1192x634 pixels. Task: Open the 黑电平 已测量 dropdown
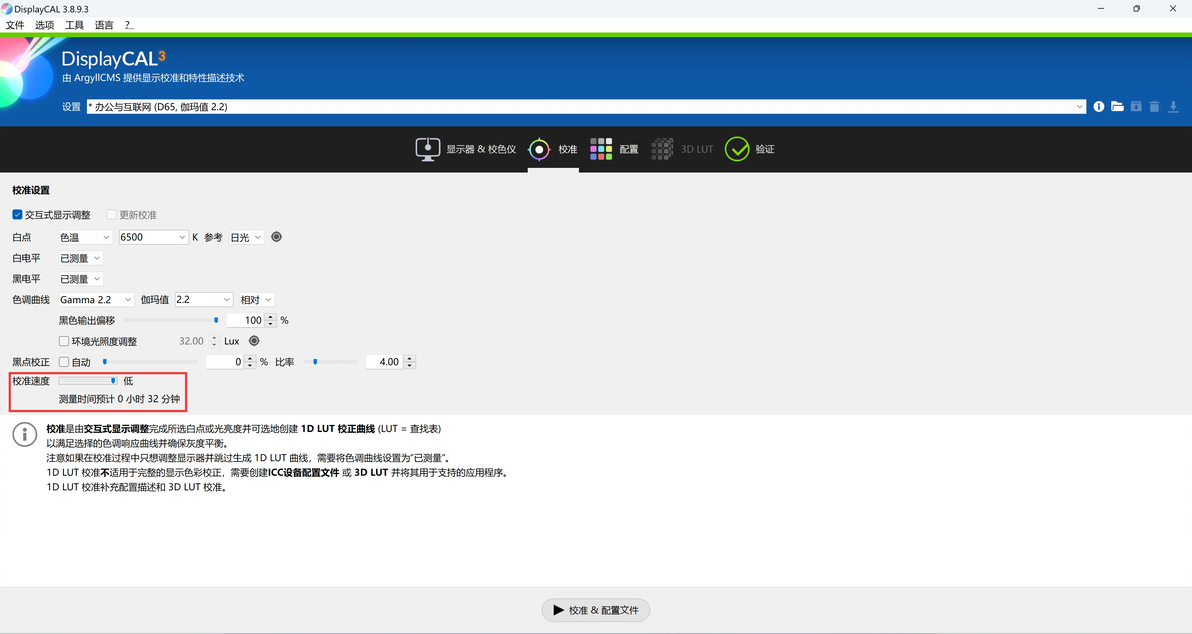pyautogui.click(x=81, y=279)
